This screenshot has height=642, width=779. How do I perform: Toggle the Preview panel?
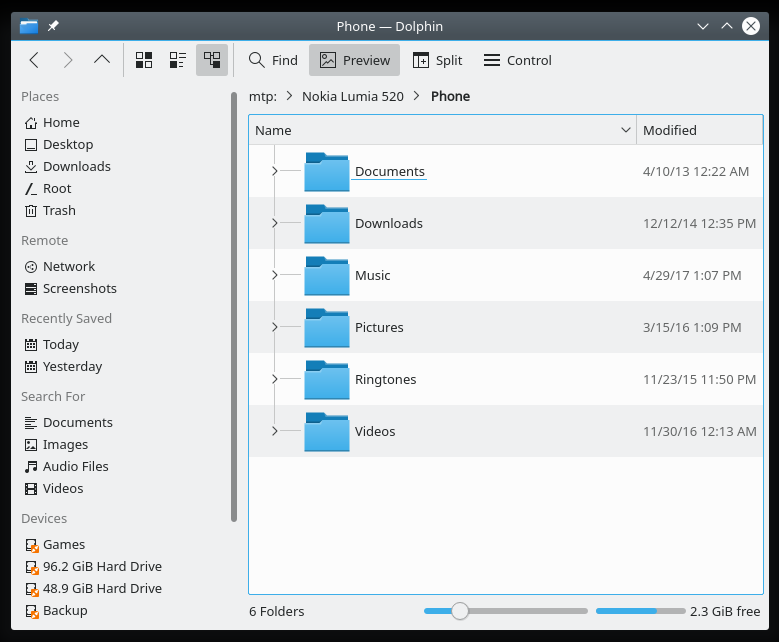coord(354,60)
